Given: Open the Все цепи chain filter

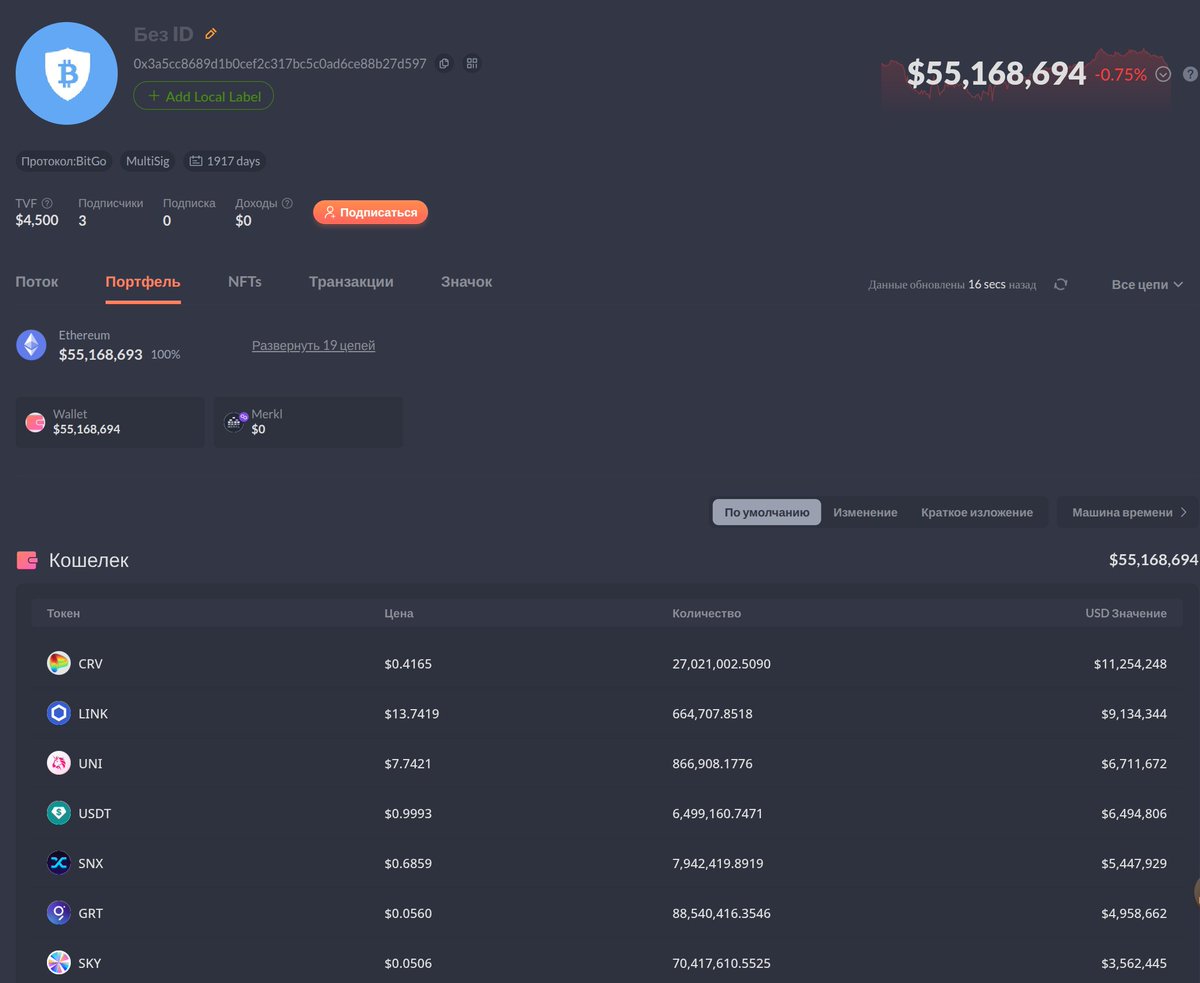Looking at the screenshot, I should coord(1147,284).
